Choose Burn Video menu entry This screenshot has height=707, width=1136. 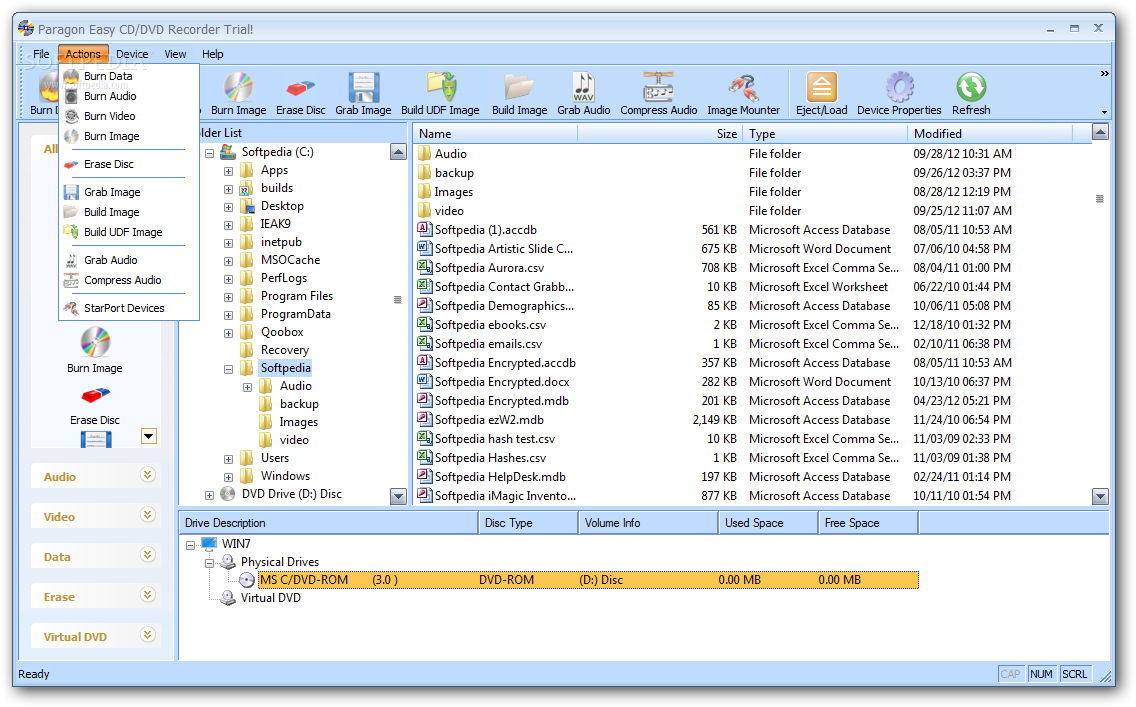click(x=109, y=116)
